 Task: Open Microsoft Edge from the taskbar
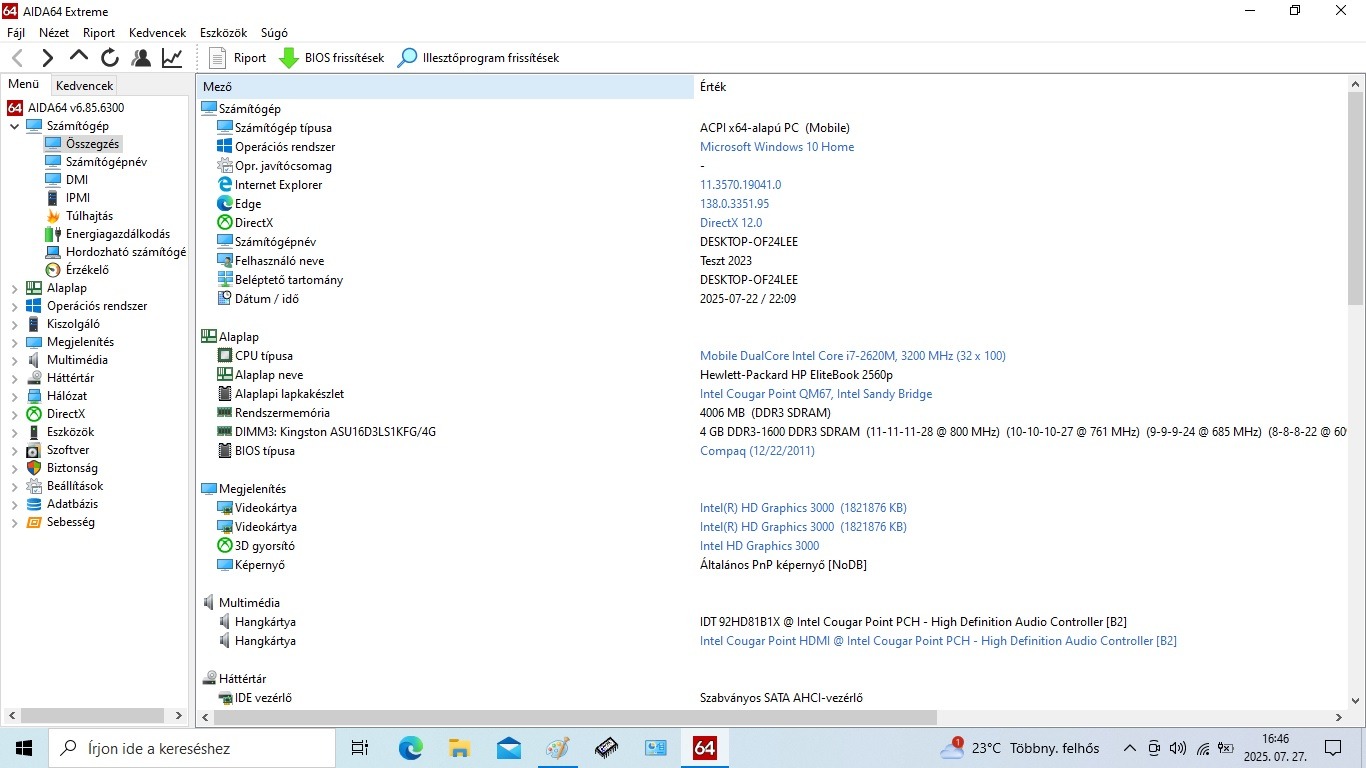click(411, 748)
